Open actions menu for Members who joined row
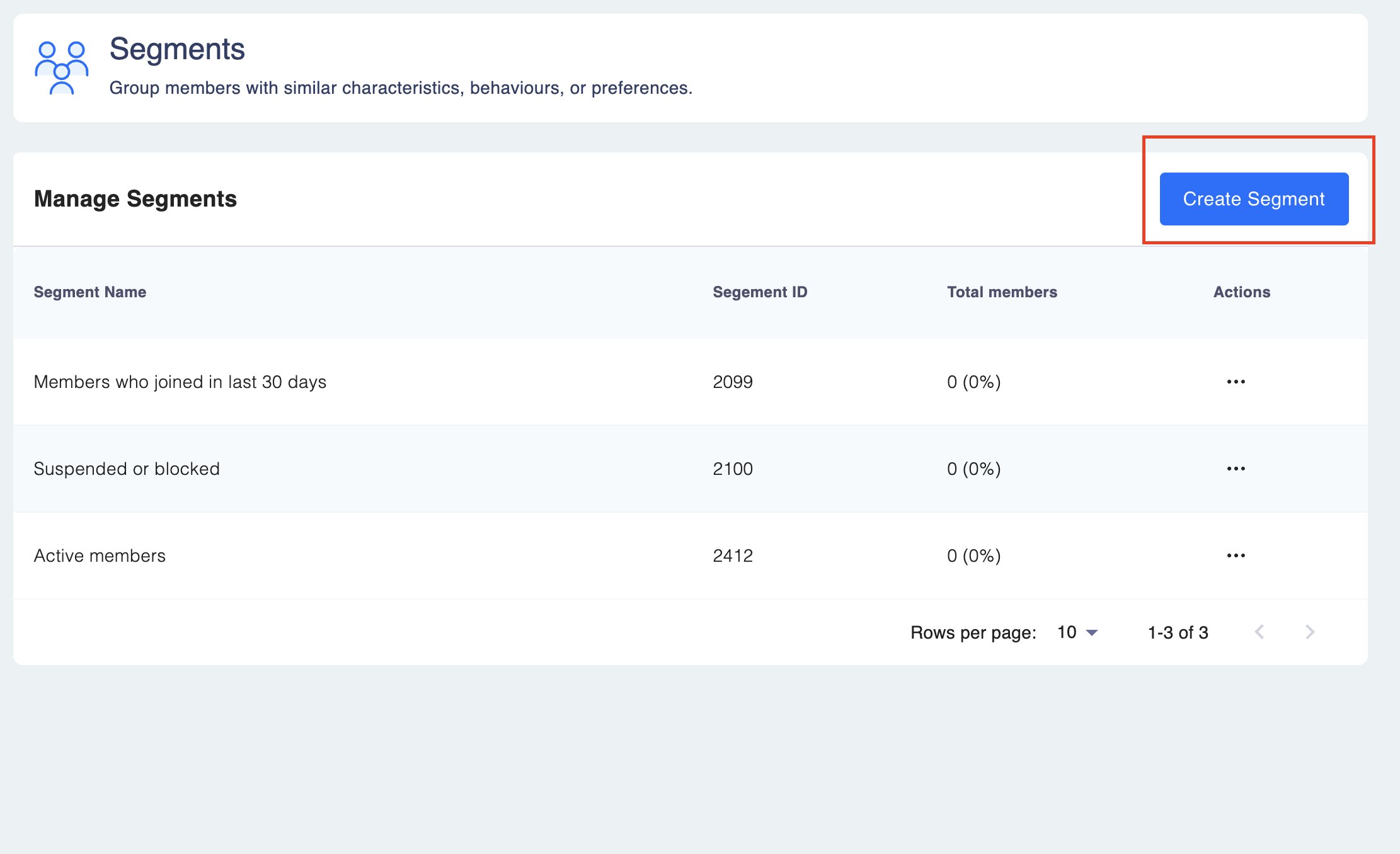 1236,382
